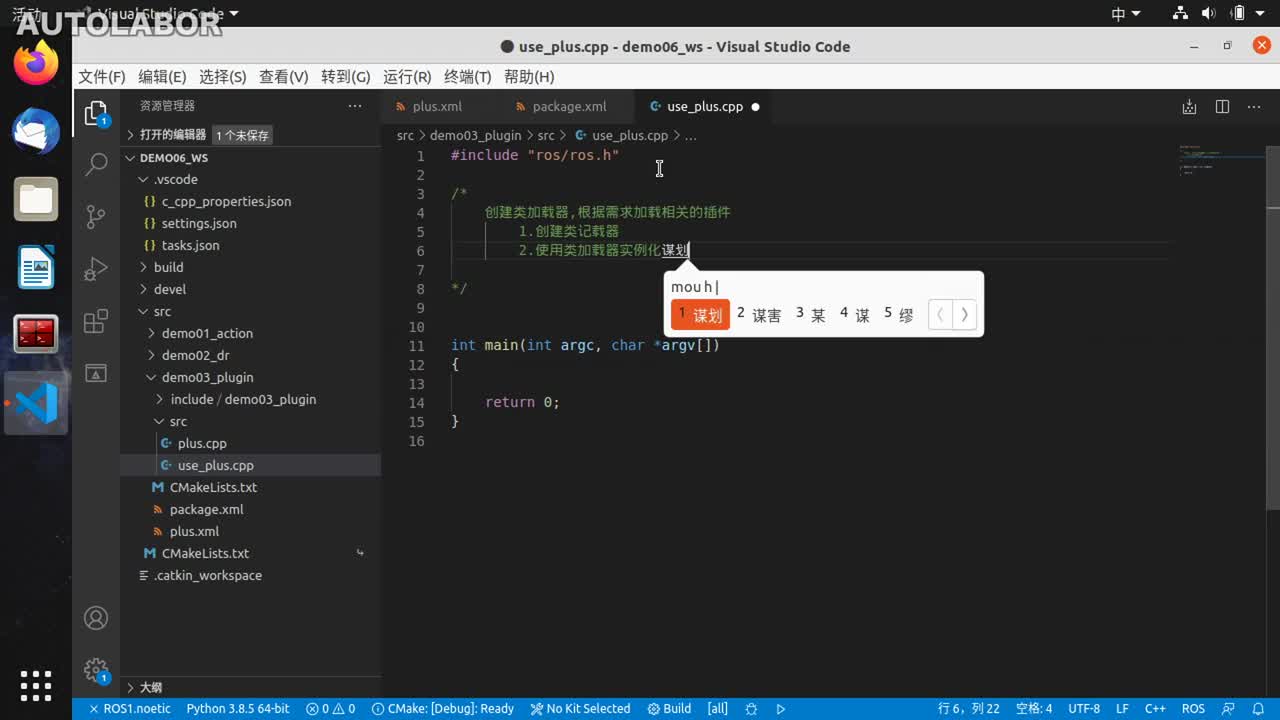
Task: Open the Remote Explorer view icon
Action: click(x=96, y=373)
